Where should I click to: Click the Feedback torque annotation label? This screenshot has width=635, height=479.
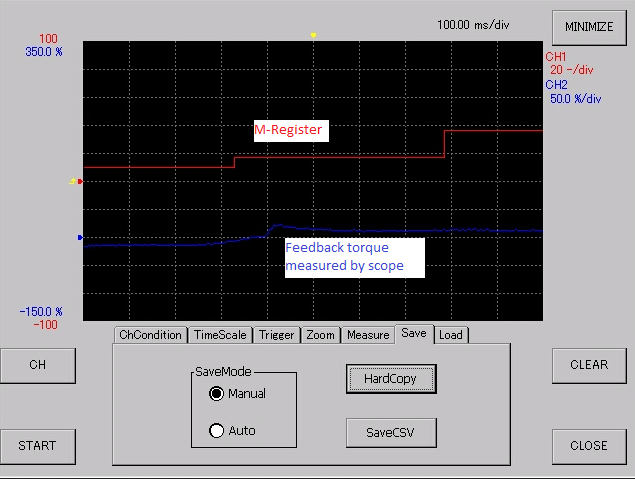pyautogui.click(x=355, y=258)
